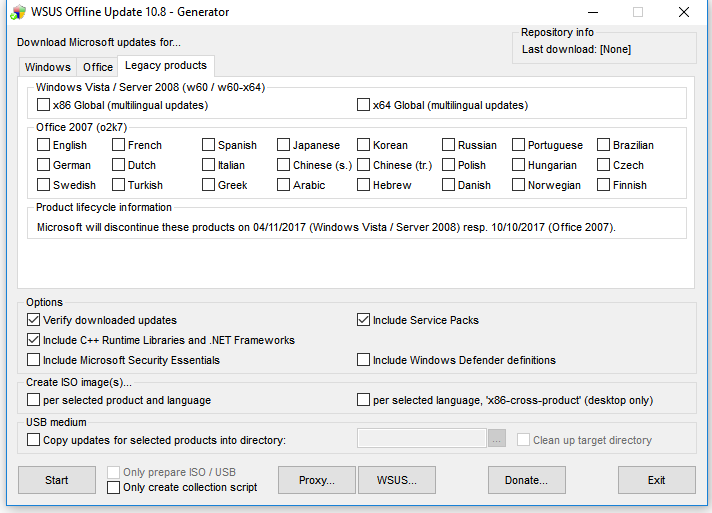Uncheck Include Service Packs
The height and width of the screenshot is (513, 712).
coord(363,320)
